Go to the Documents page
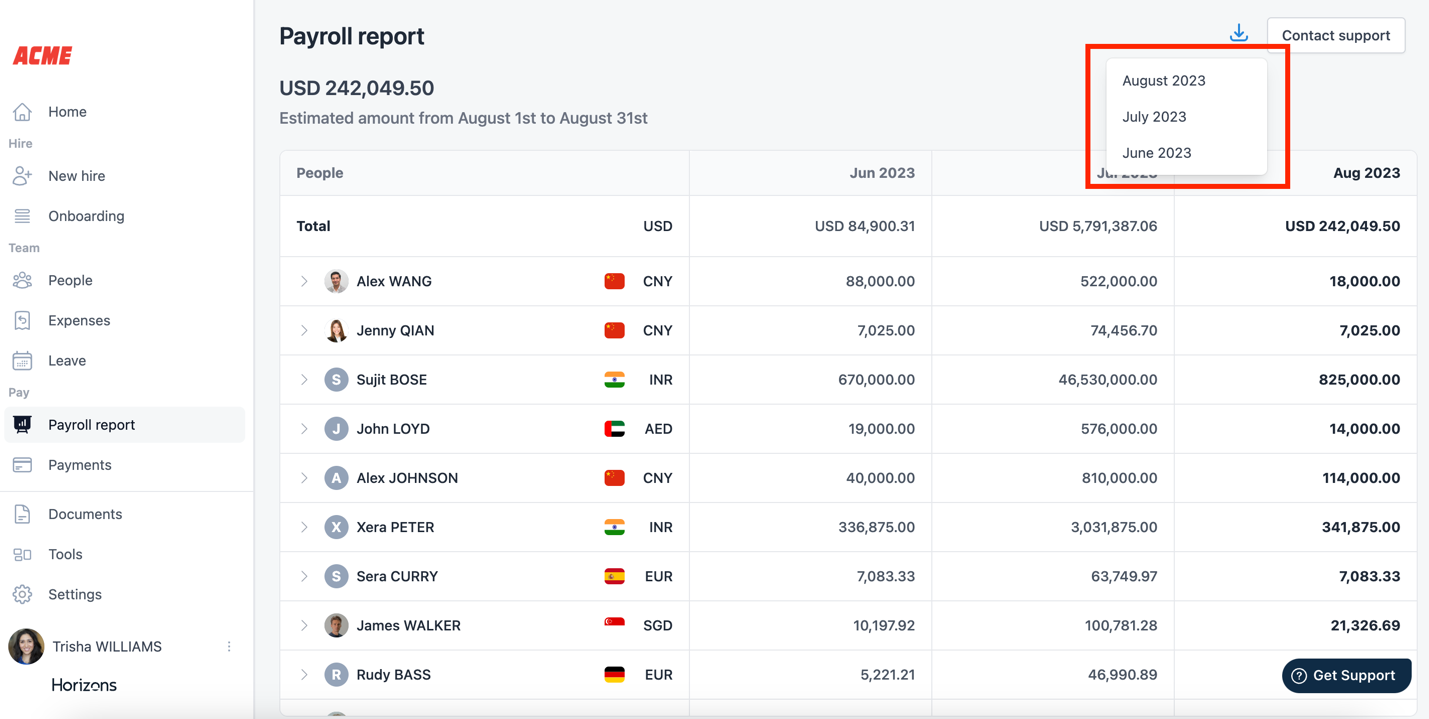 point(85,514)
